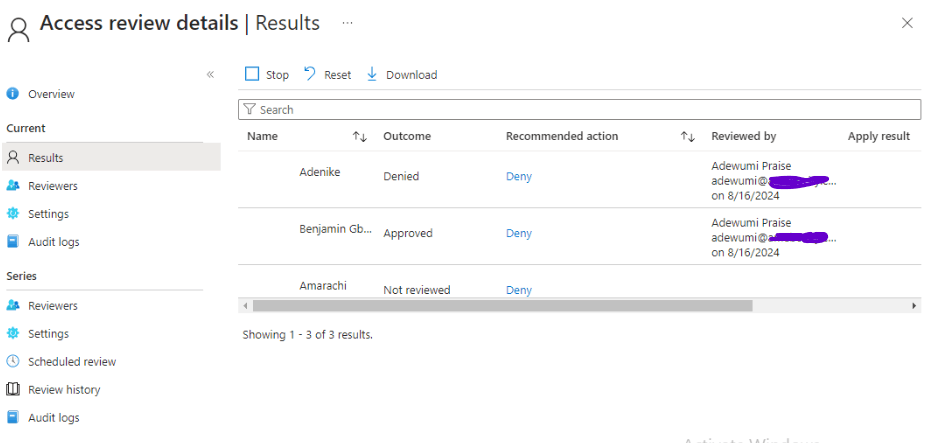Select Results in the sidebar
The width and height of the screenshot is (936, 445).
[46, 158]
